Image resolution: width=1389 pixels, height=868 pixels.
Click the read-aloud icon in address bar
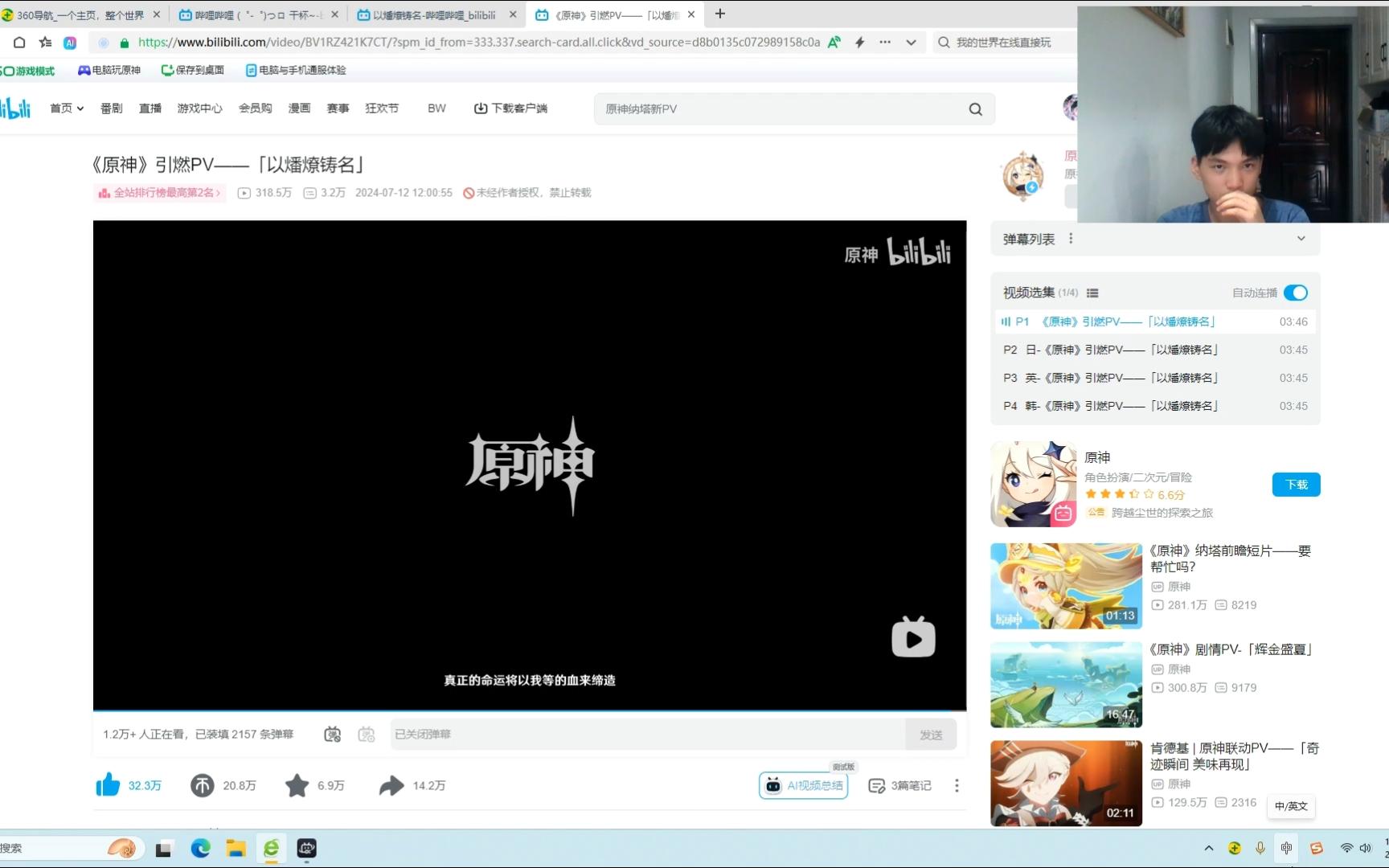(x=834, y=43)
